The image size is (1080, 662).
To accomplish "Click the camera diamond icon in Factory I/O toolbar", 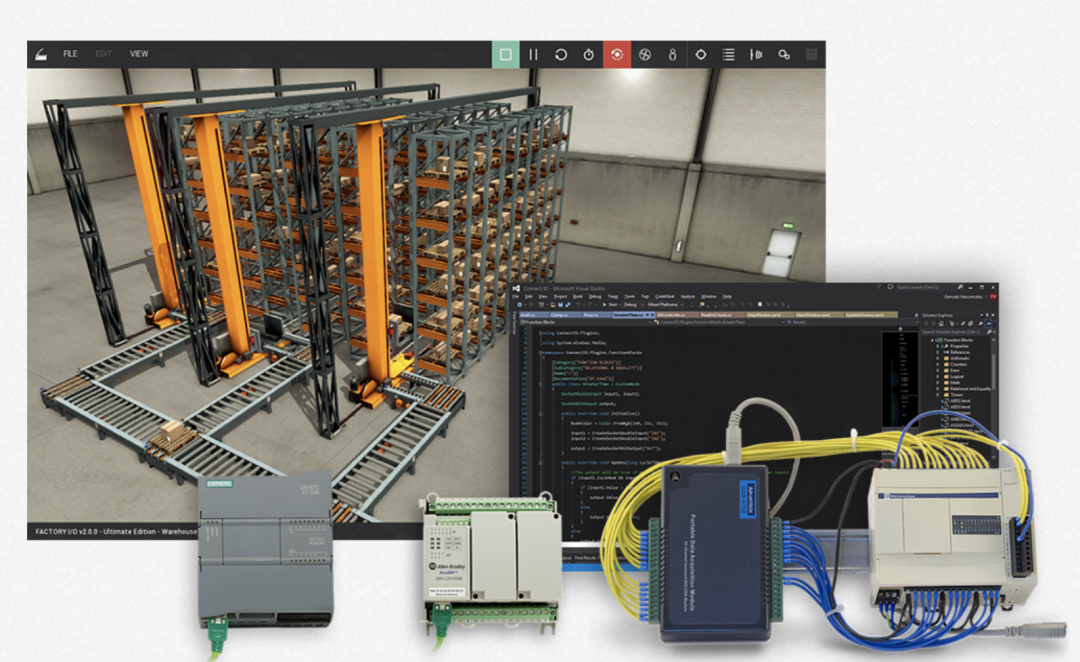I will pos(701,55).
